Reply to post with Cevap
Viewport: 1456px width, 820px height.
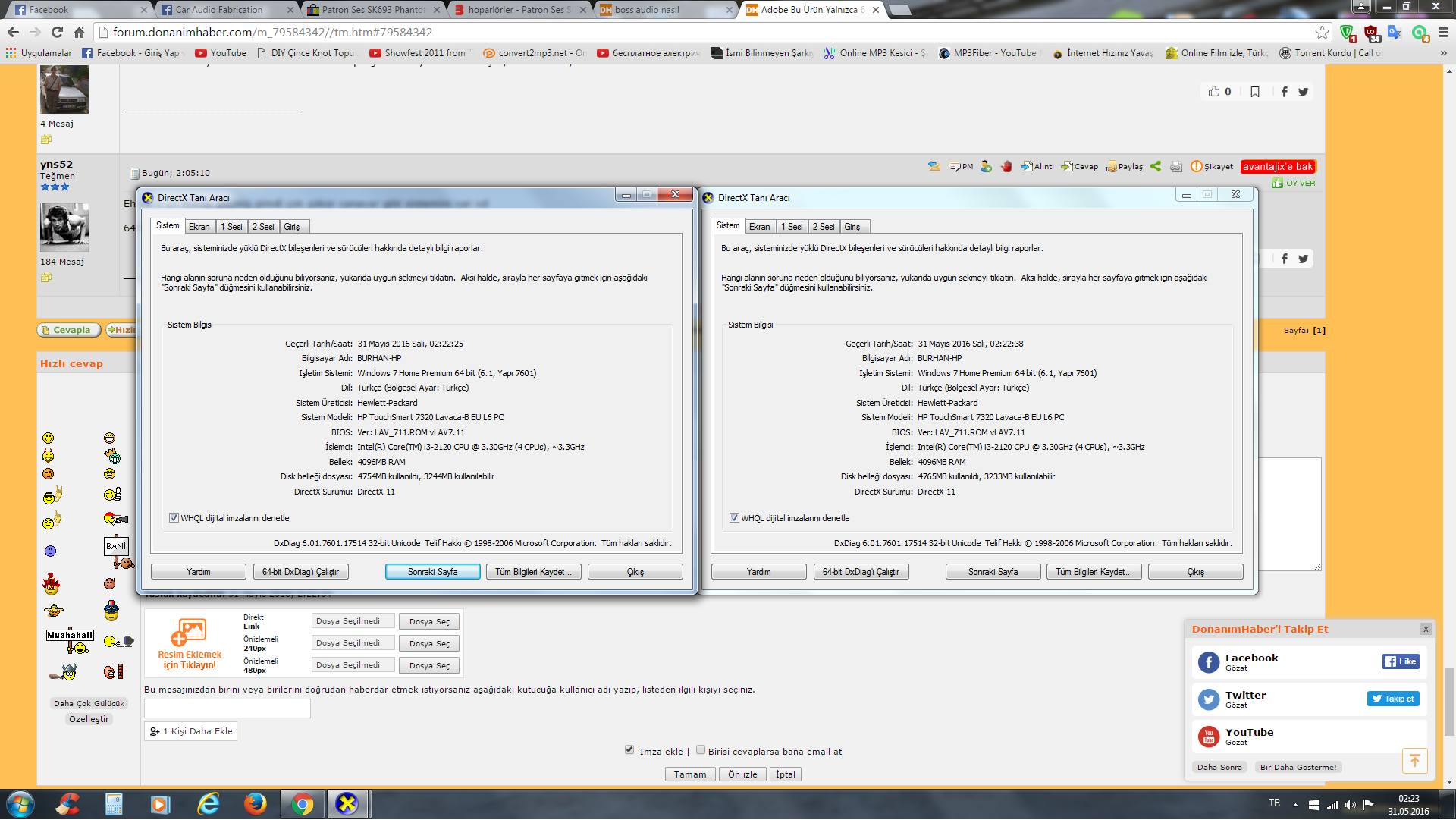[1080, 166]
